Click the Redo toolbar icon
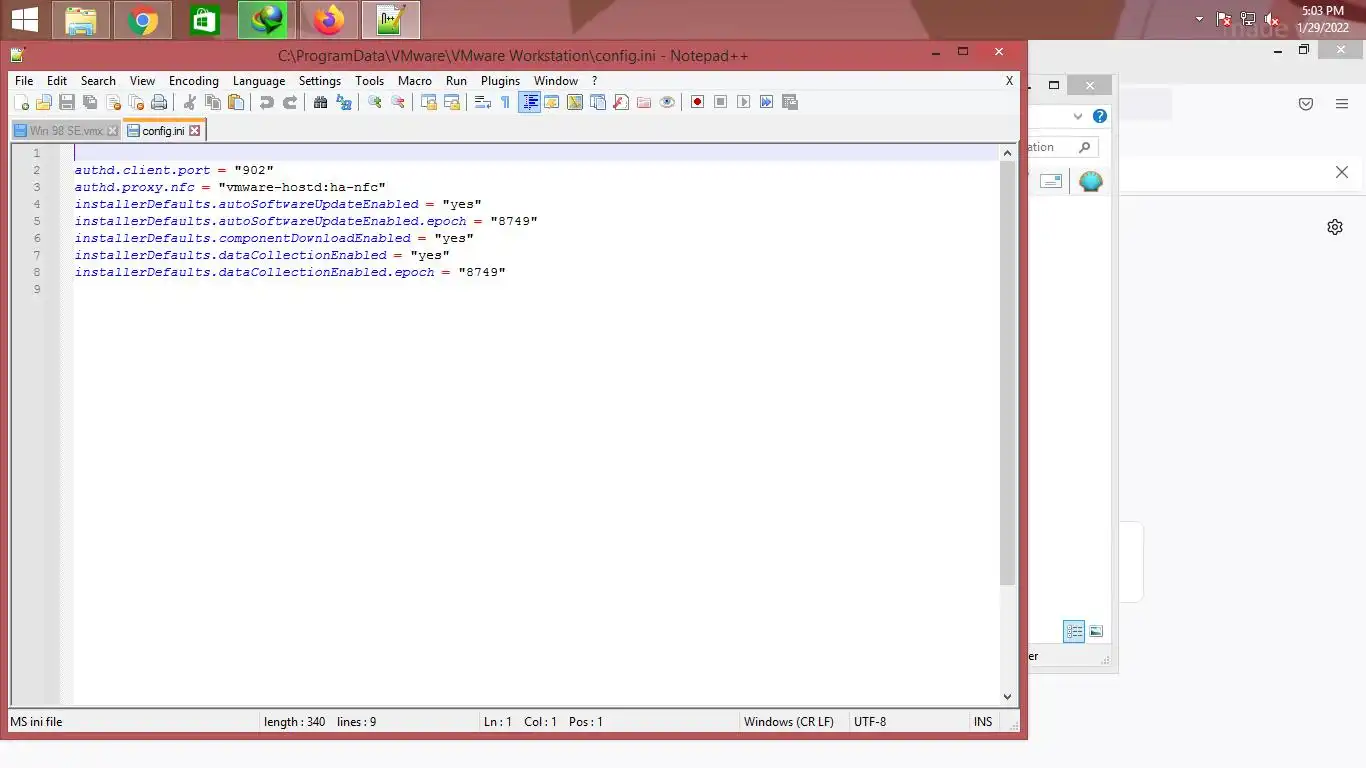The height and width of the screenshot is (768, 1366). pyautogui.click(x=289, y=102)
